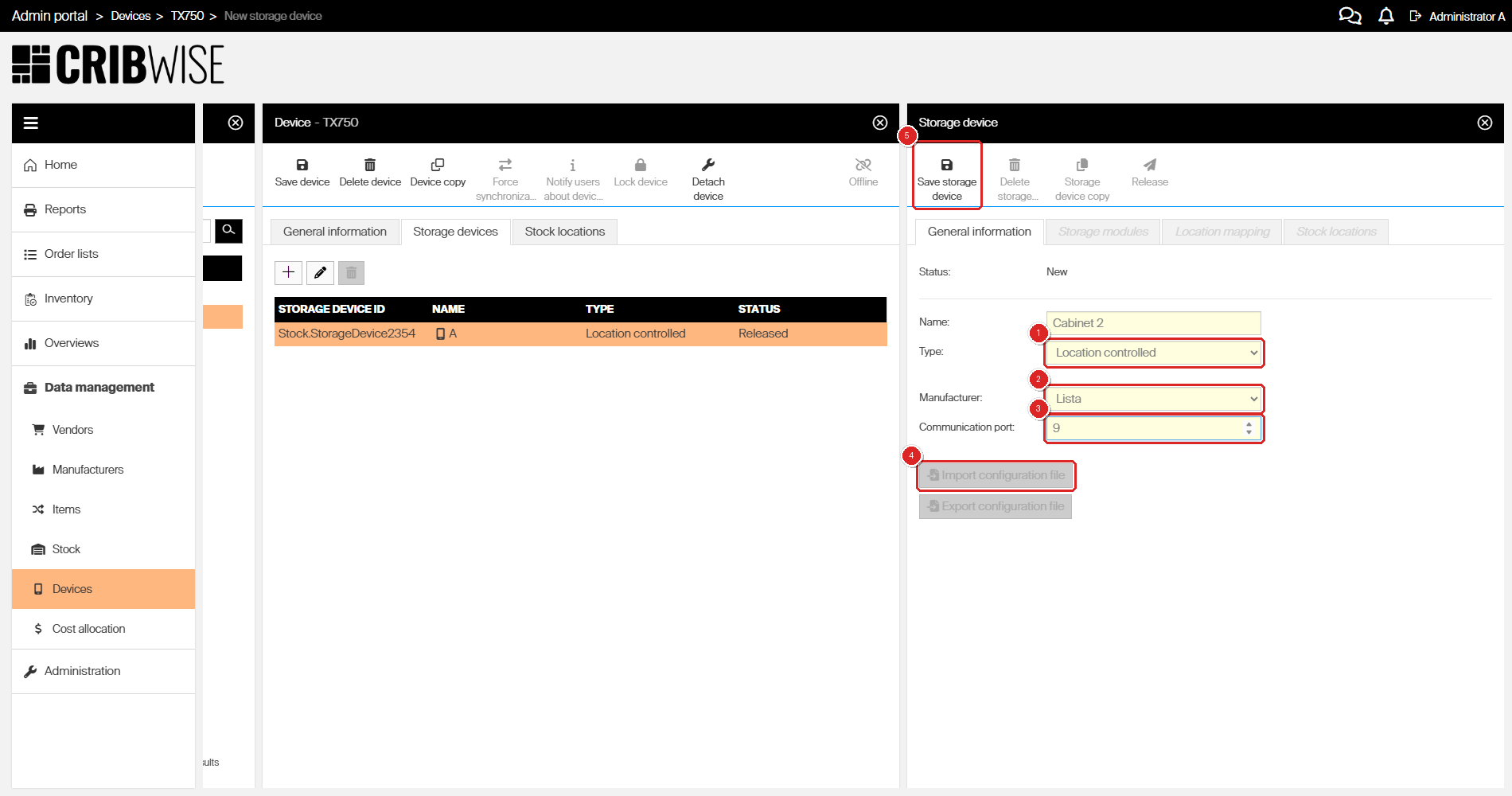Click the Name field containing Cabinet 2

(1154, 323)
